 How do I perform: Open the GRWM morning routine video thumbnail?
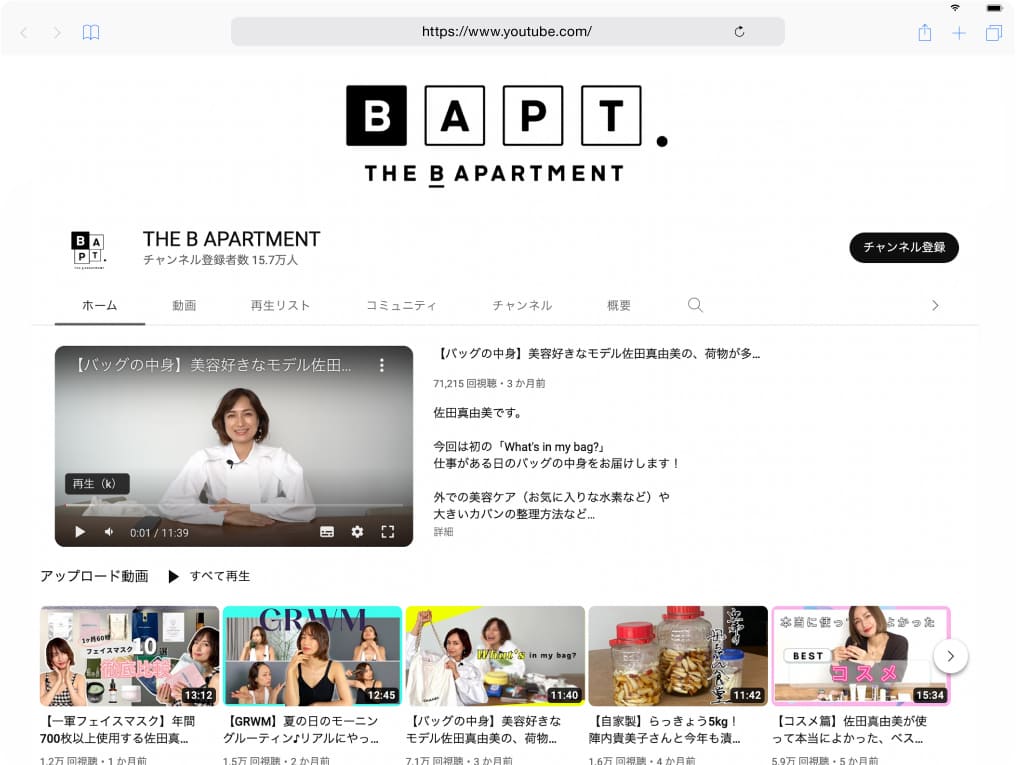[312, 657]
